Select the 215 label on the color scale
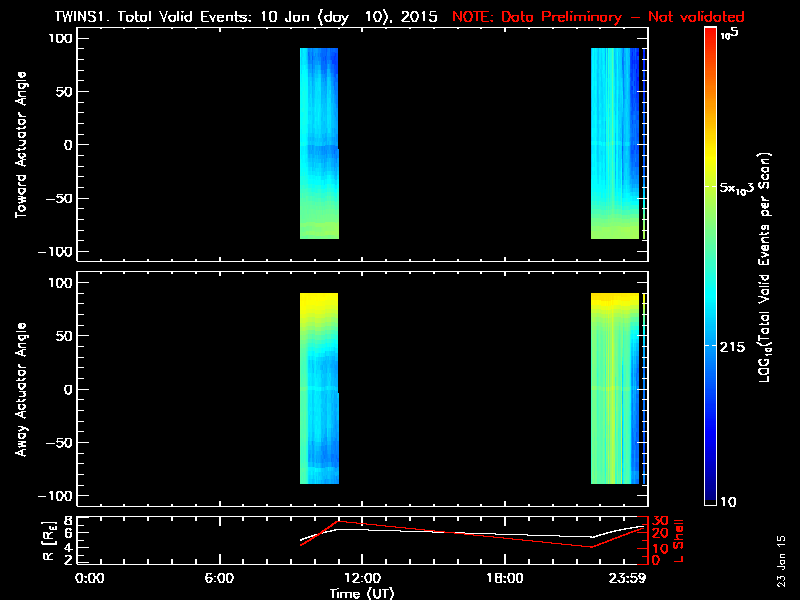This screenshot has height=600, width=800. 733,346
